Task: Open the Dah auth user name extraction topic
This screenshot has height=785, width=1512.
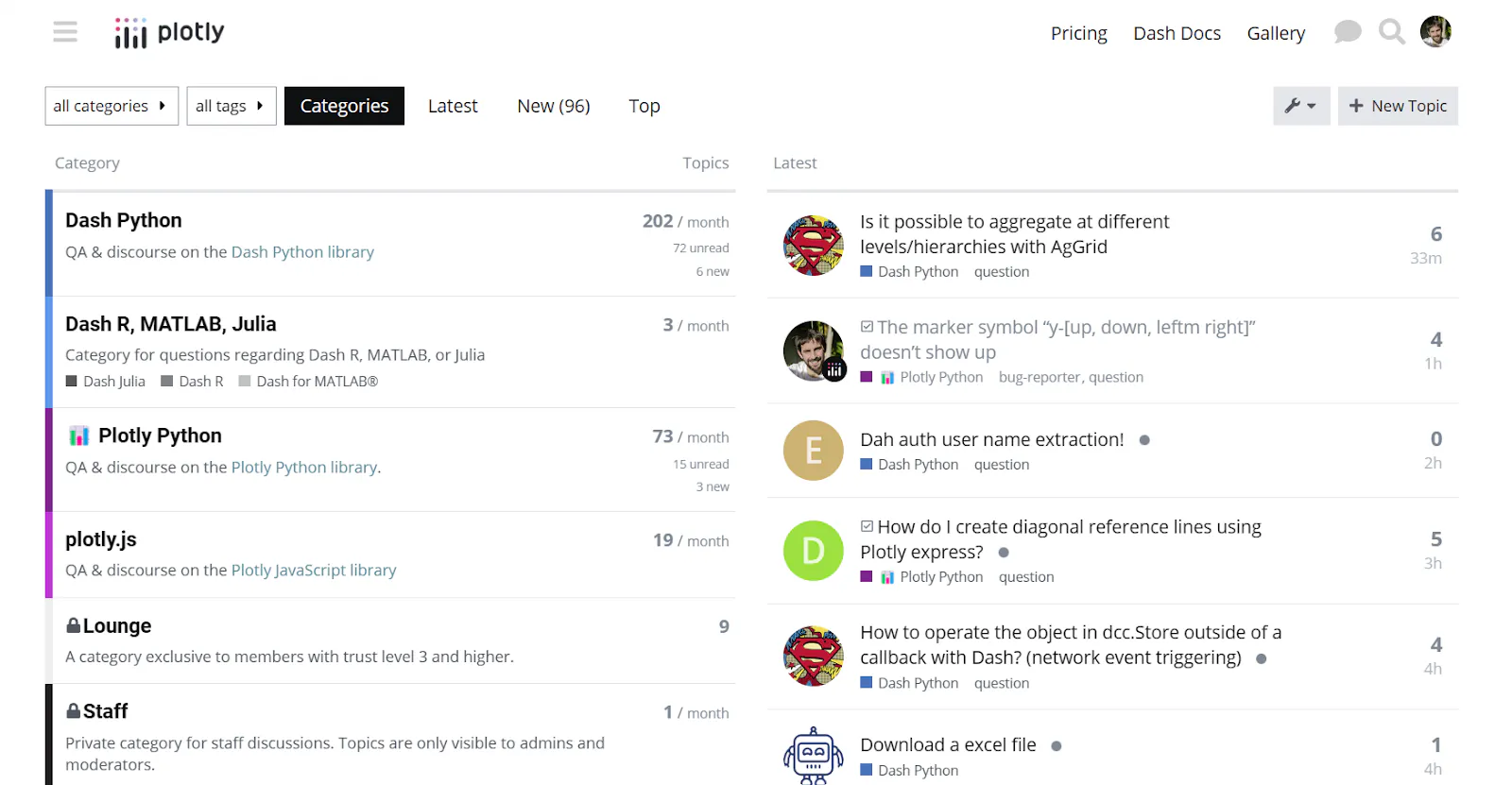Action: (x=992, y=439)
